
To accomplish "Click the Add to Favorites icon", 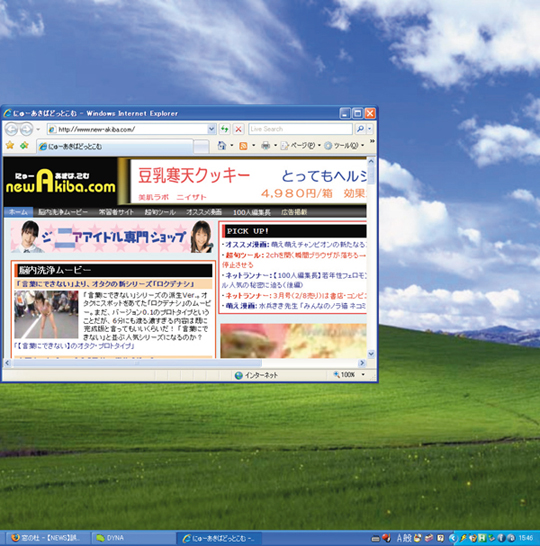I will [24, 145].
